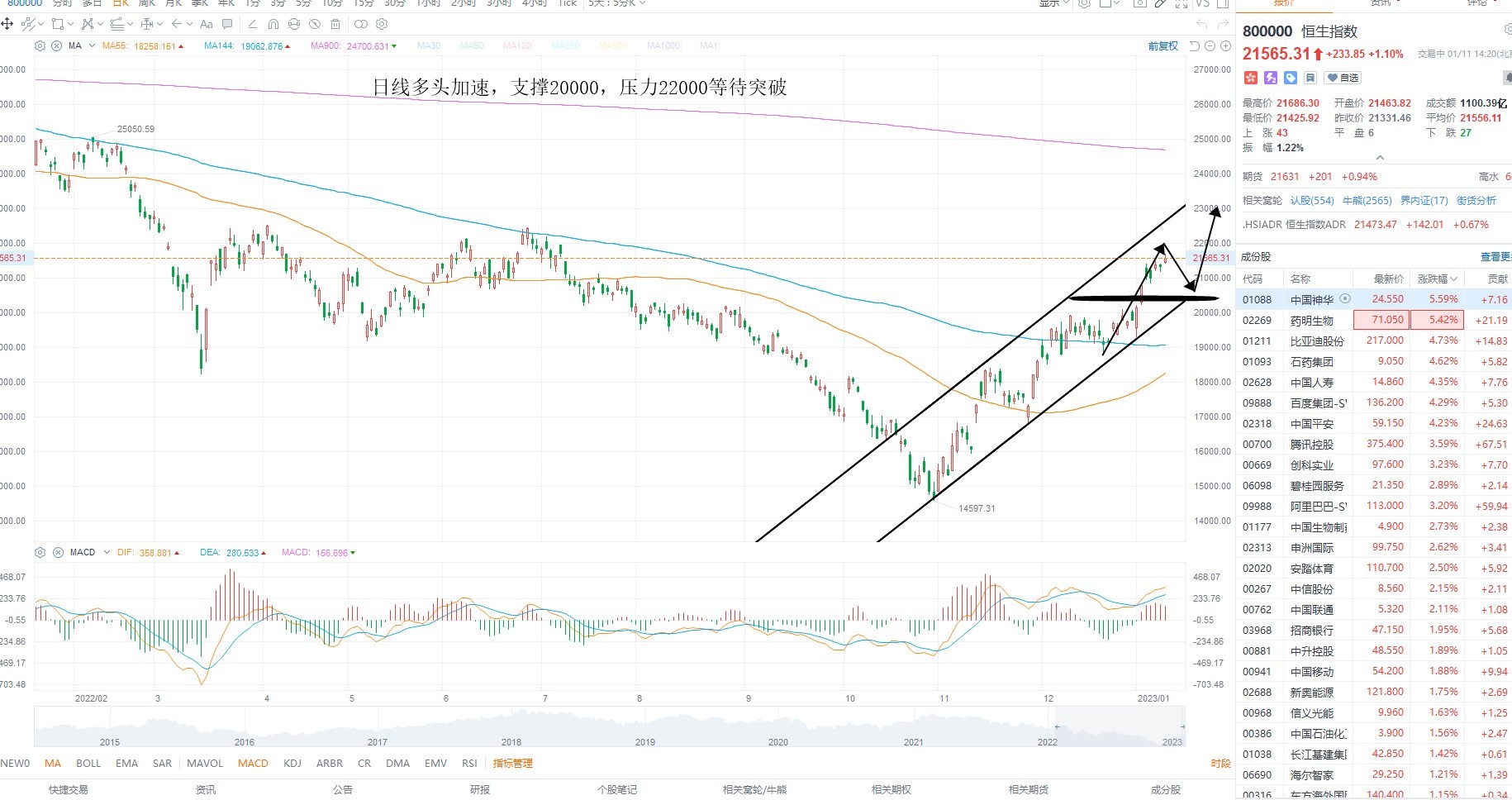This screenshot has height=800, width=1512.
Task: Switch to BOLL indicator tab
Action: pyautogui.click(x=88, y=764)
